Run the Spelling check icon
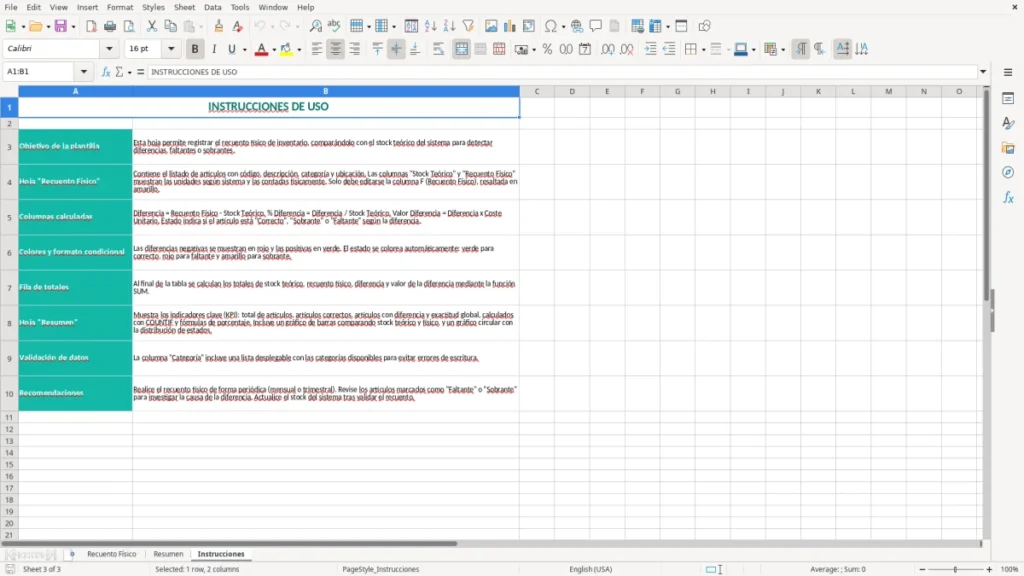Viewport: 1024px width, 576px height. point(334,26)
